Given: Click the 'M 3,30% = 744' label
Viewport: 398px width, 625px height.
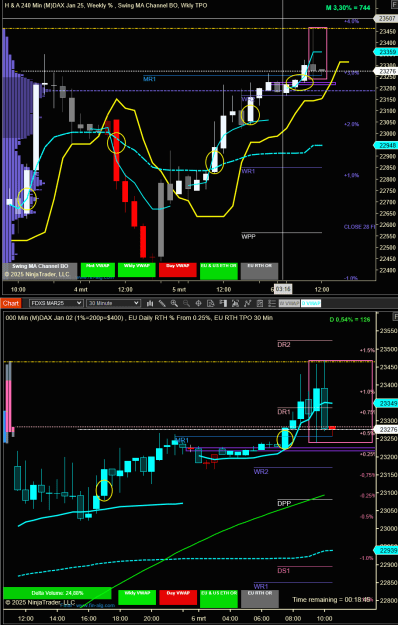Looking at the screenshot, I should click(x=348, y=7).
